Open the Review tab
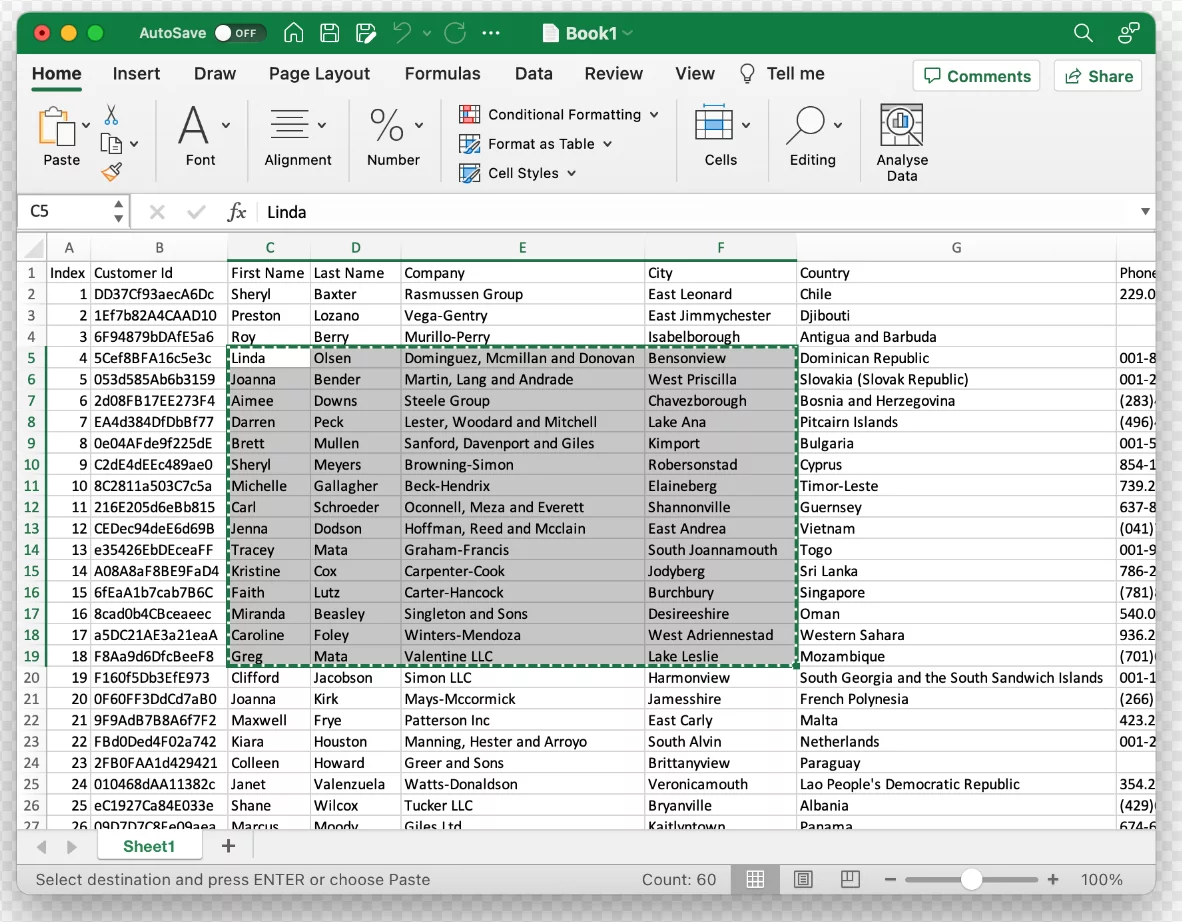 (x=614, y=74)
